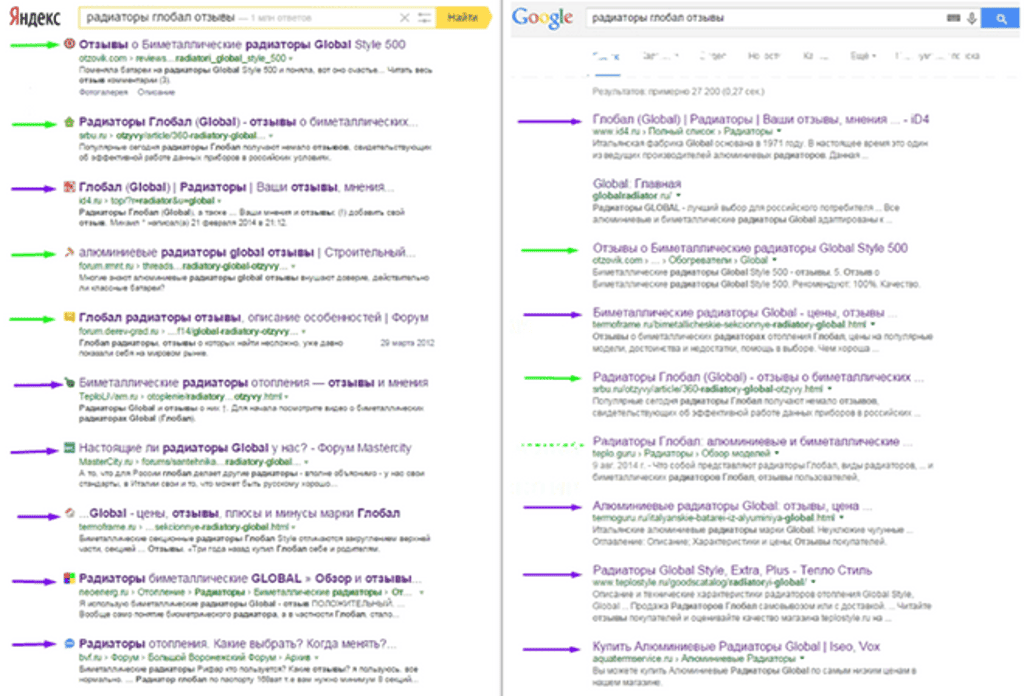Expand dropdown arrow after Google teplo.guru breadcrumb
Viewport: 1024px width, 696px height.
coord(777,453)
